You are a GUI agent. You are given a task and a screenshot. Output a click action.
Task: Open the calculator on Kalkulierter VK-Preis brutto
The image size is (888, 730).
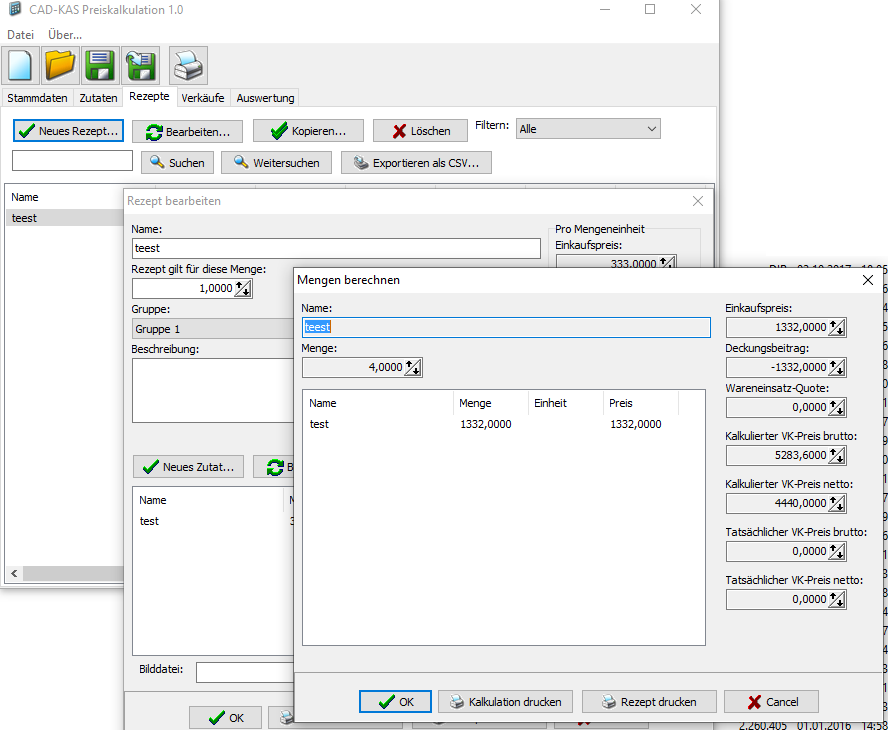point(837,456)
